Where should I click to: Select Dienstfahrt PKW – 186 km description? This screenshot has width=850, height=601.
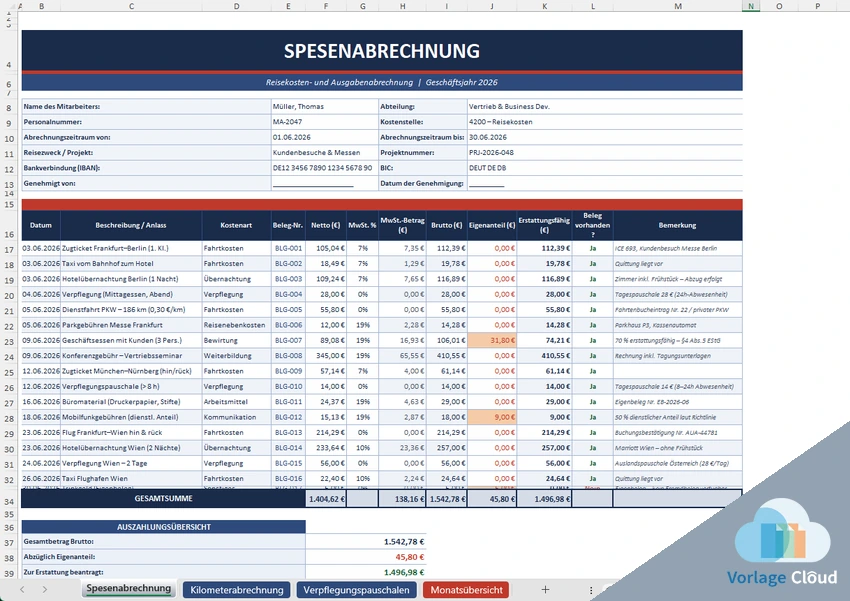click(131, 309)
